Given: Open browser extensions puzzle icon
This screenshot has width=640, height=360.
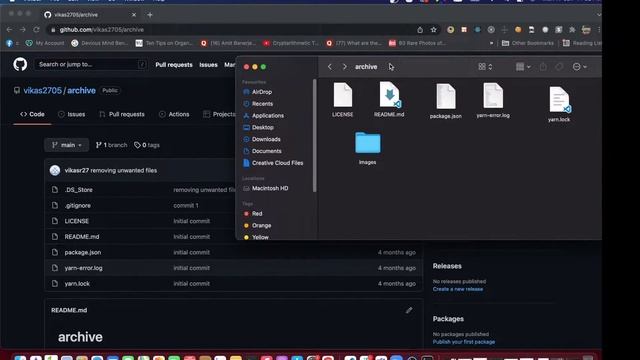Looking at the screenshot, I should point(572,29).
